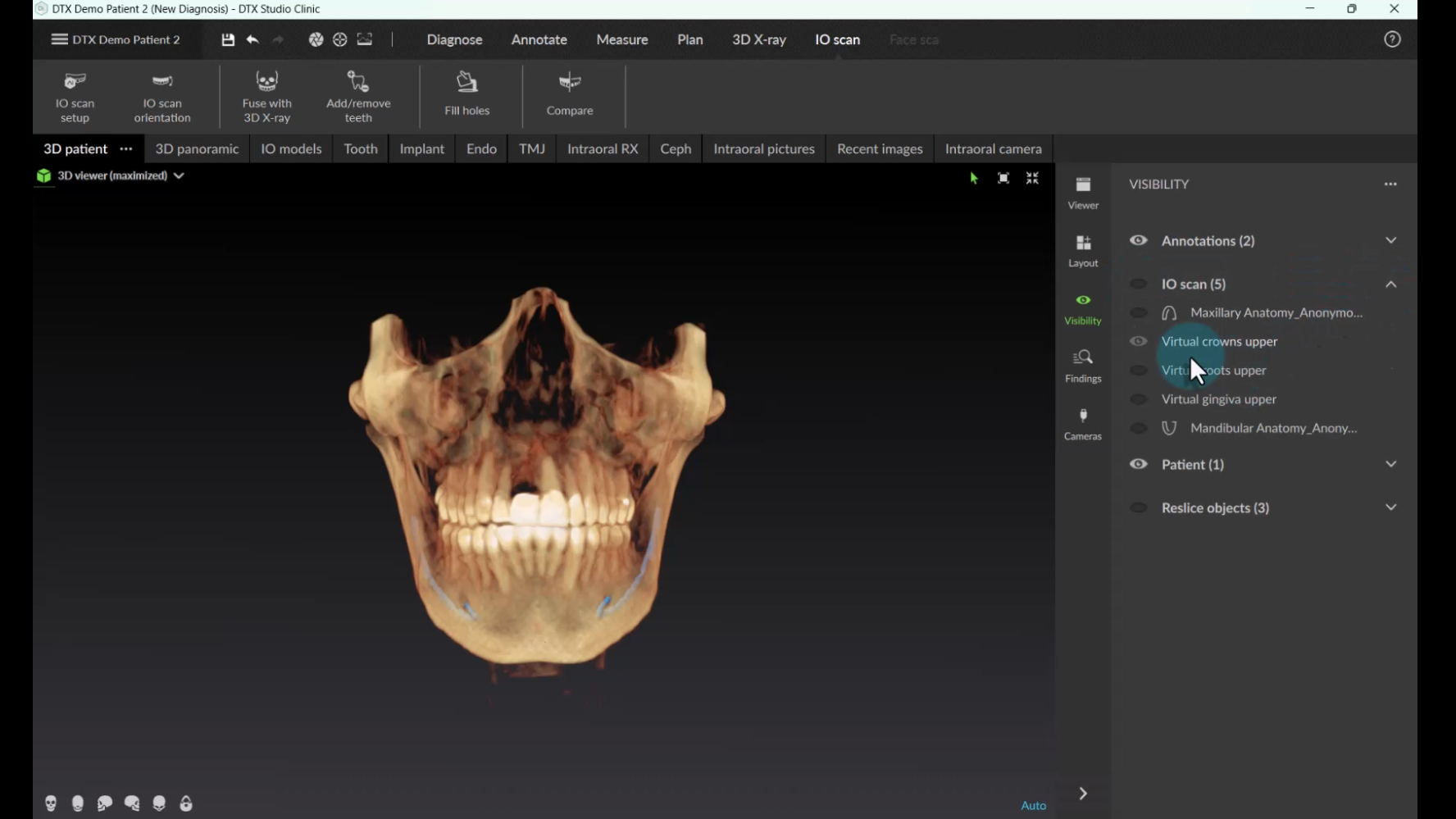Open the Add/remove teeth tool
This screenshot has height=819, width=1456.
(x=358, y=97)
